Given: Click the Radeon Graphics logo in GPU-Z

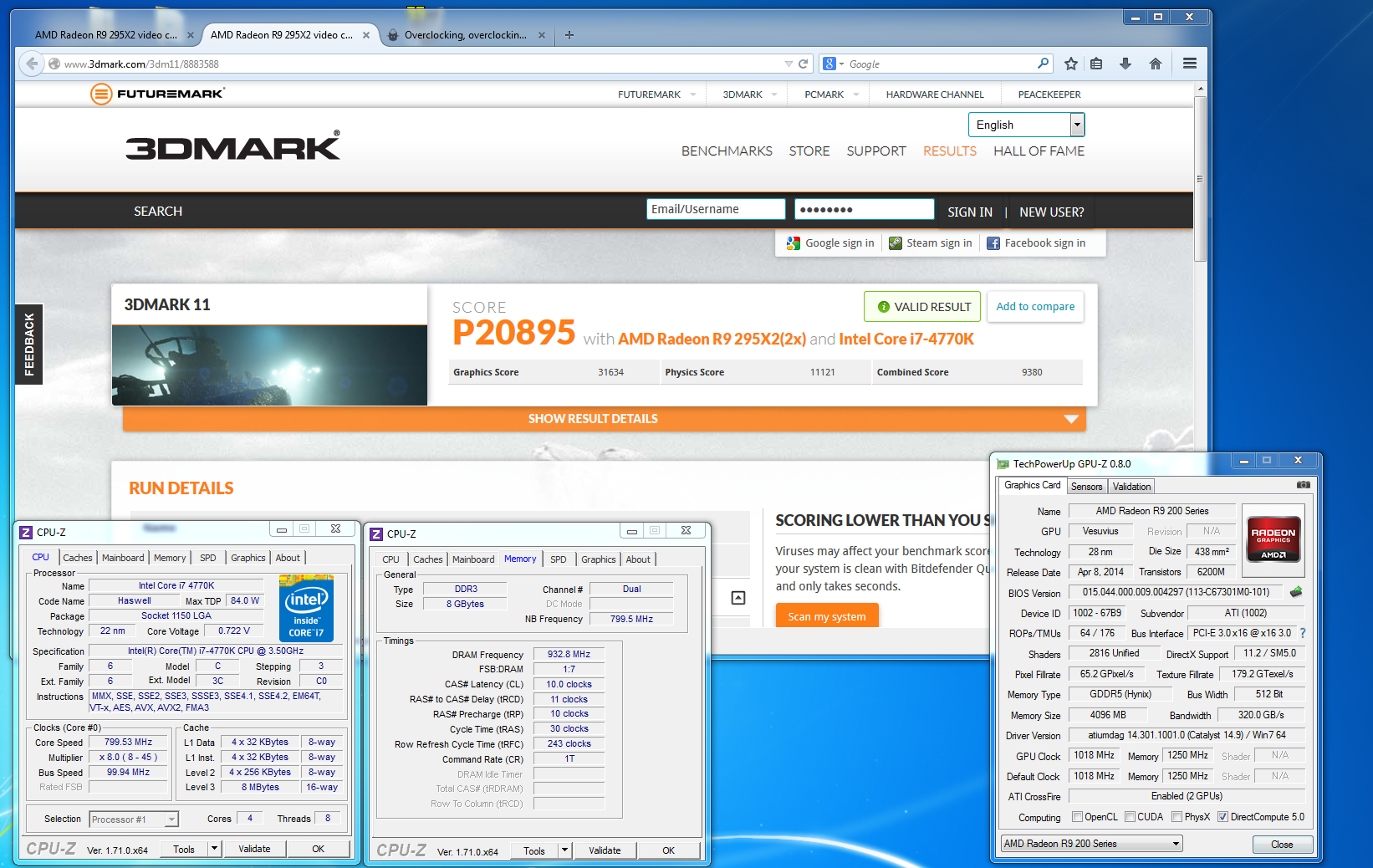Looking at the screenshot, I should [x=1273, y=539].
